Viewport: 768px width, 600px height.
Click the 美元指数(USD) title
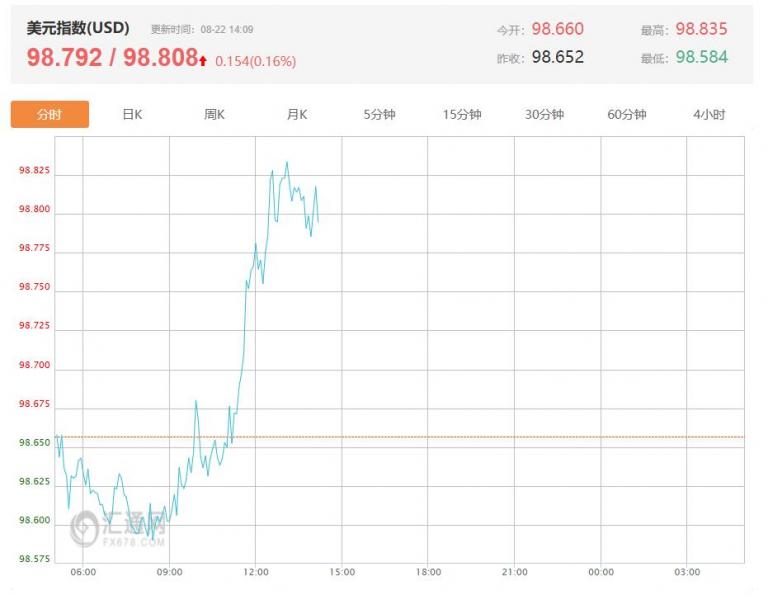pyautogui.click(x=78, y=28)
